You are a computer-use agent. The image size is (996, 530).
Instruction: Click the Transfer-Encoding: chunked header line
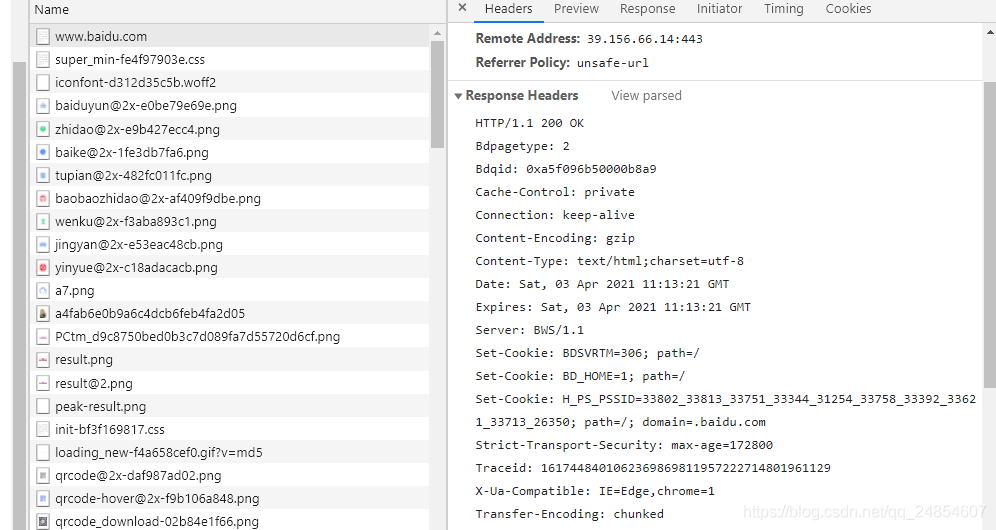coord(569,514)
